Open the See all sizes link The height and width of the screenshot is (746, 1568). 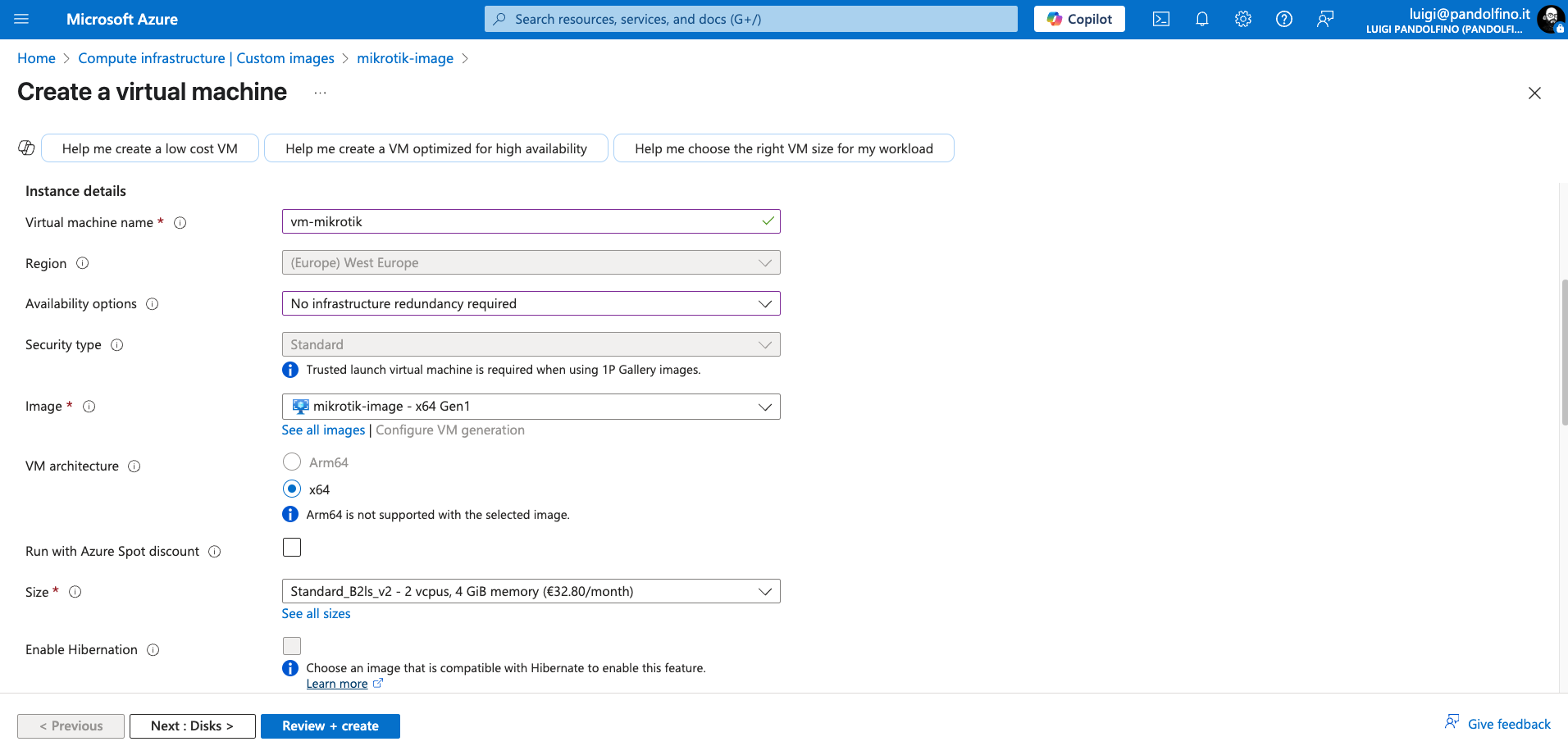tap(316, 614)
